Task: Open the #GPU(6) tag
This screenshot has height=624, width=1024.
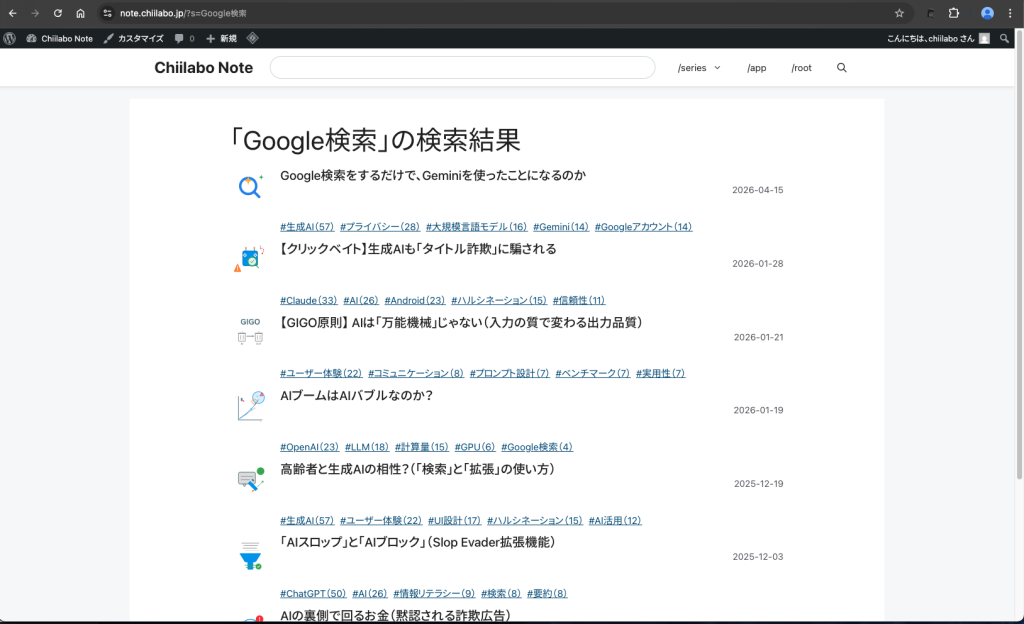Action: click(475, 448)
